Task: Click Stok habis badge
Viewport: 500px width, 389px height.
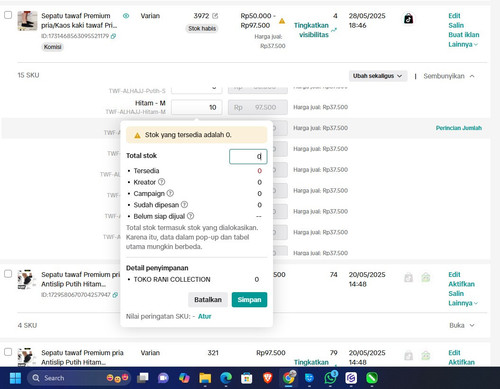Action: coord(202,29)
